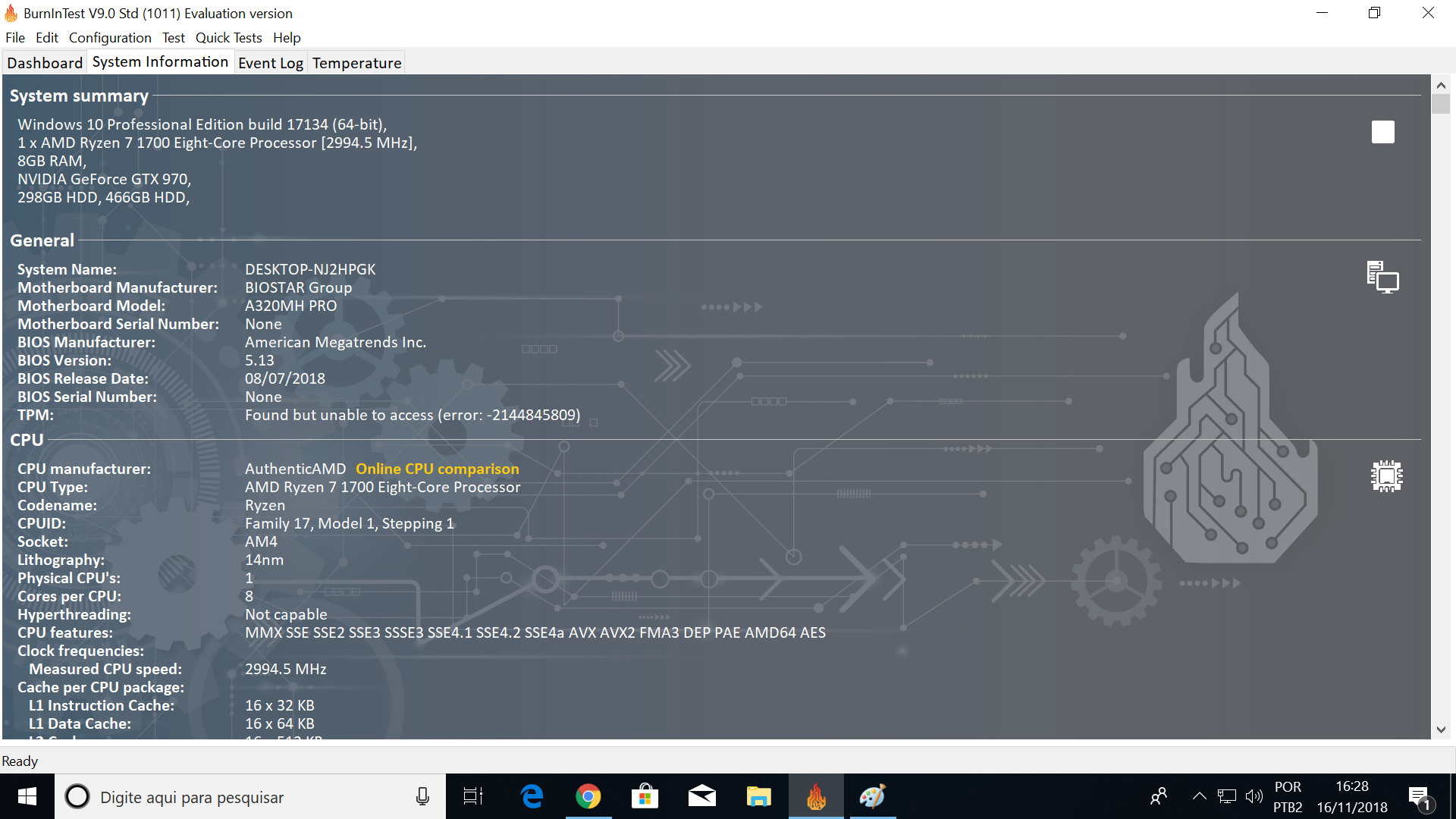Open the File menu

[x=15, y=37]
